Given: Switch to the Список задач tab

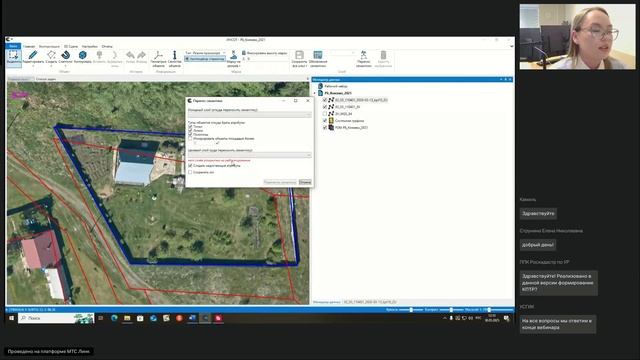Looking at the screenshot, I should coord(46,79).
